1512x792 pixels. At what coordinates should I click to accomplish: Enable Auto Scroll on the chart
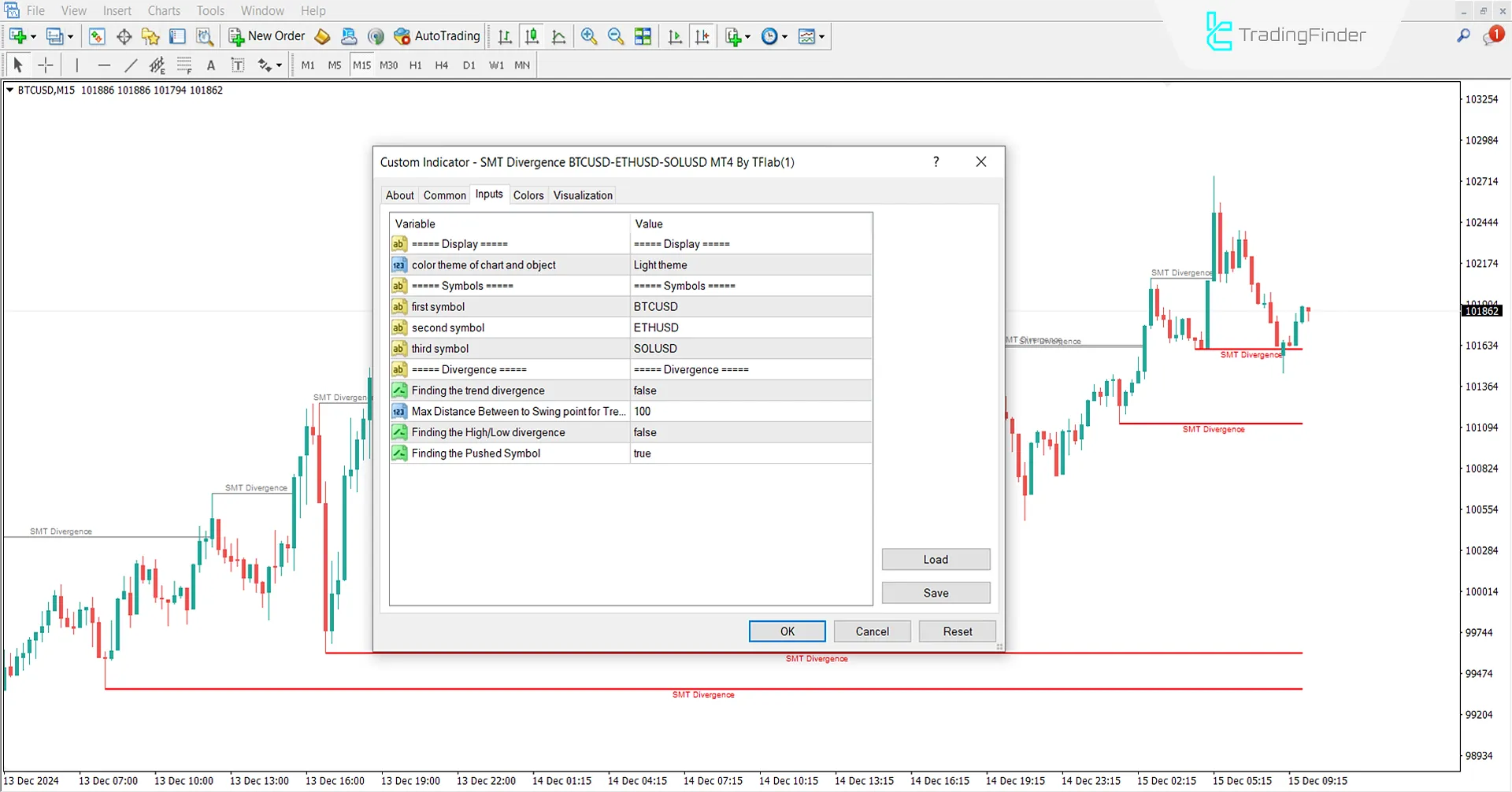pyautogui.click(x=675, y=36)
